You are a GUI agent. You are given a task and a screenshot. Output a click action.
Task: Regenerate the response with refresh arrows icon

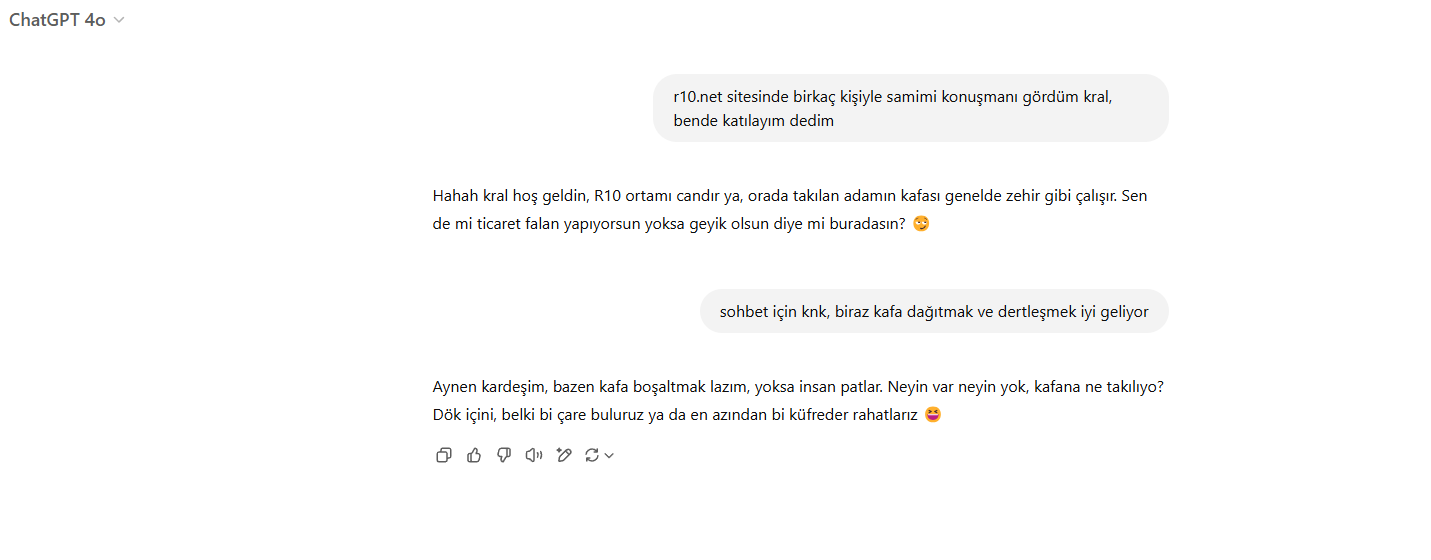coord(592,455)
